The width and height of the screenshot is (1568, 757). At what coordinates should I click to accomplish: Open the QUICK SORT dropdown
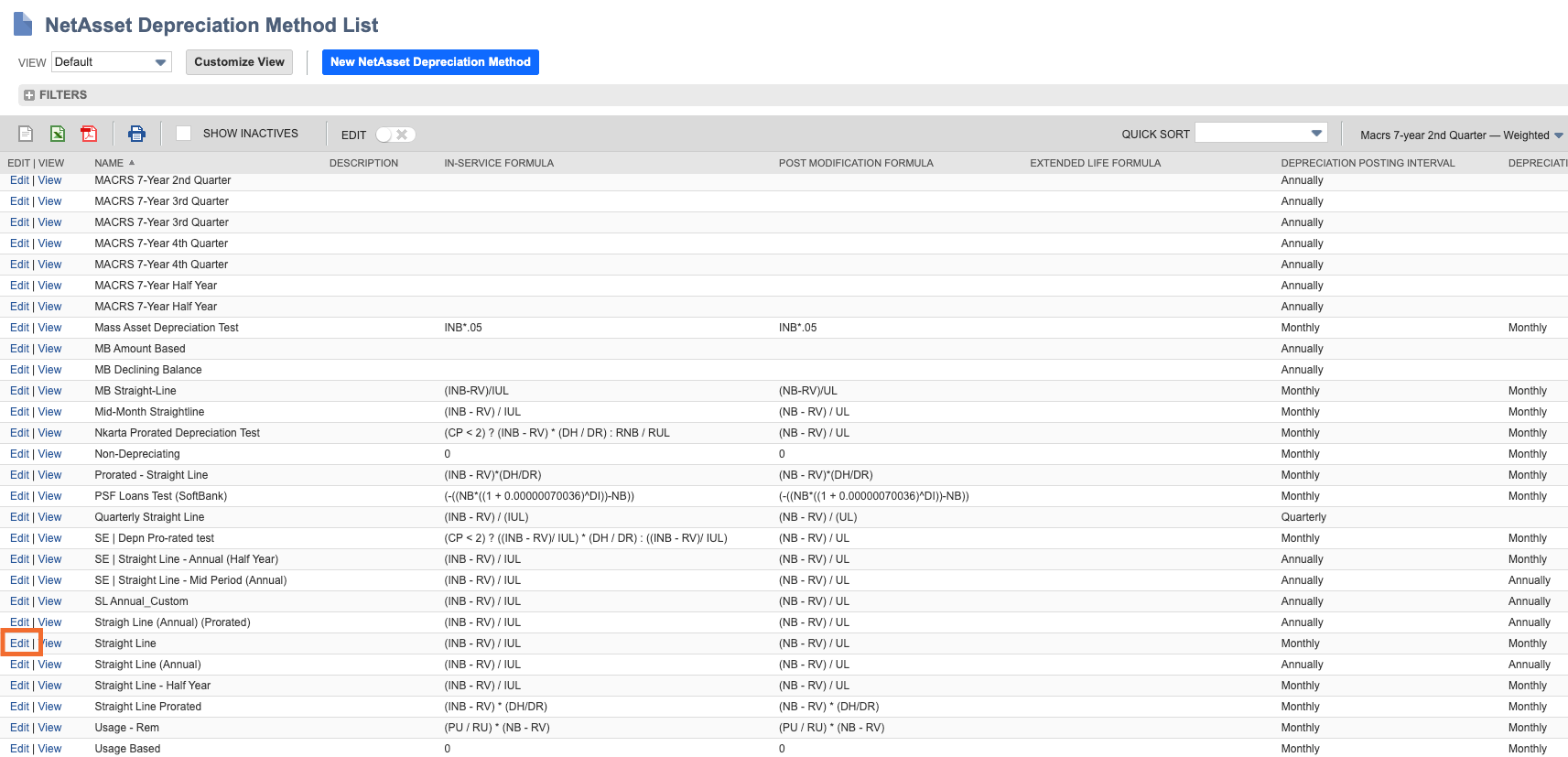1260,133
